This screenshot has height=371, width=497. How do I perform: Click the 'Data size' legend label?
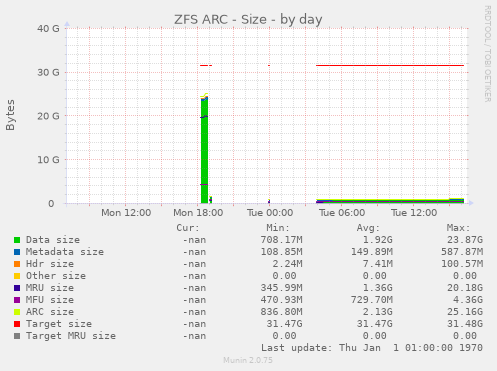pyautogui.click(x=53, y=240)
